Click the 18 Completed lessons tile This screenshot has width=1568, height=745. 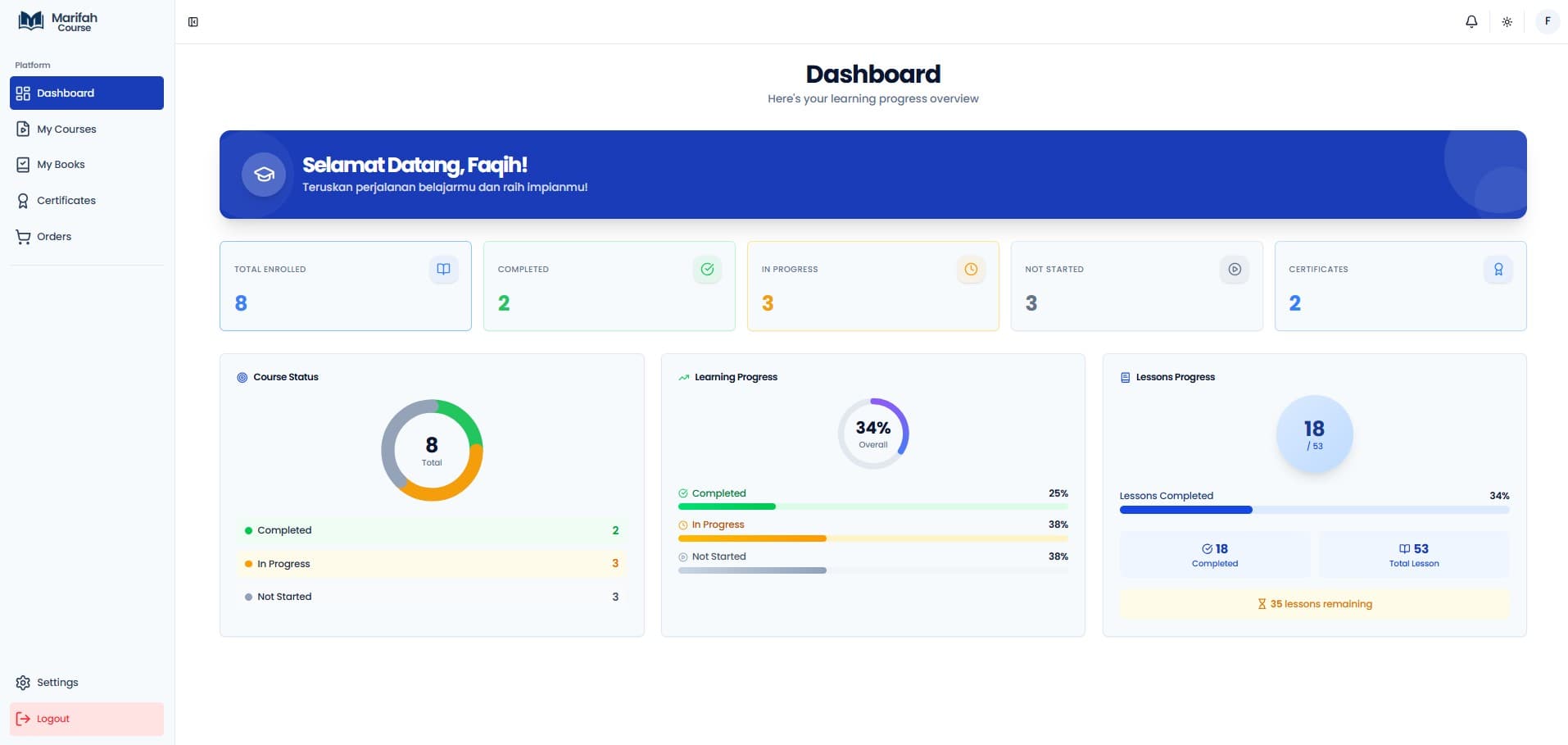[x=1215, y=555]
